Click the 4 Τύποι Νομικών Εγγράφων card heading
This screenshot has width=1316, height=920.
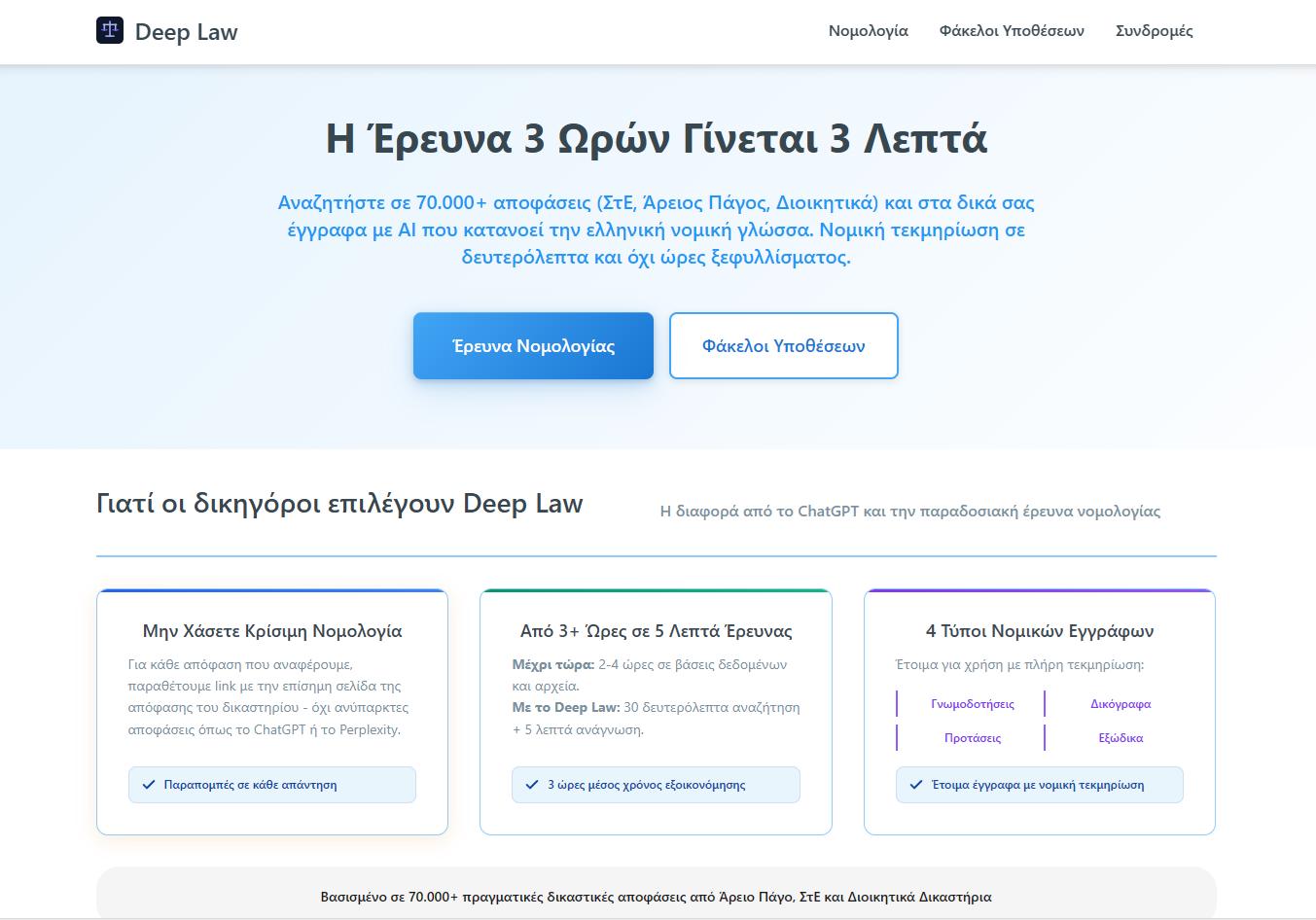[1039, 631]
